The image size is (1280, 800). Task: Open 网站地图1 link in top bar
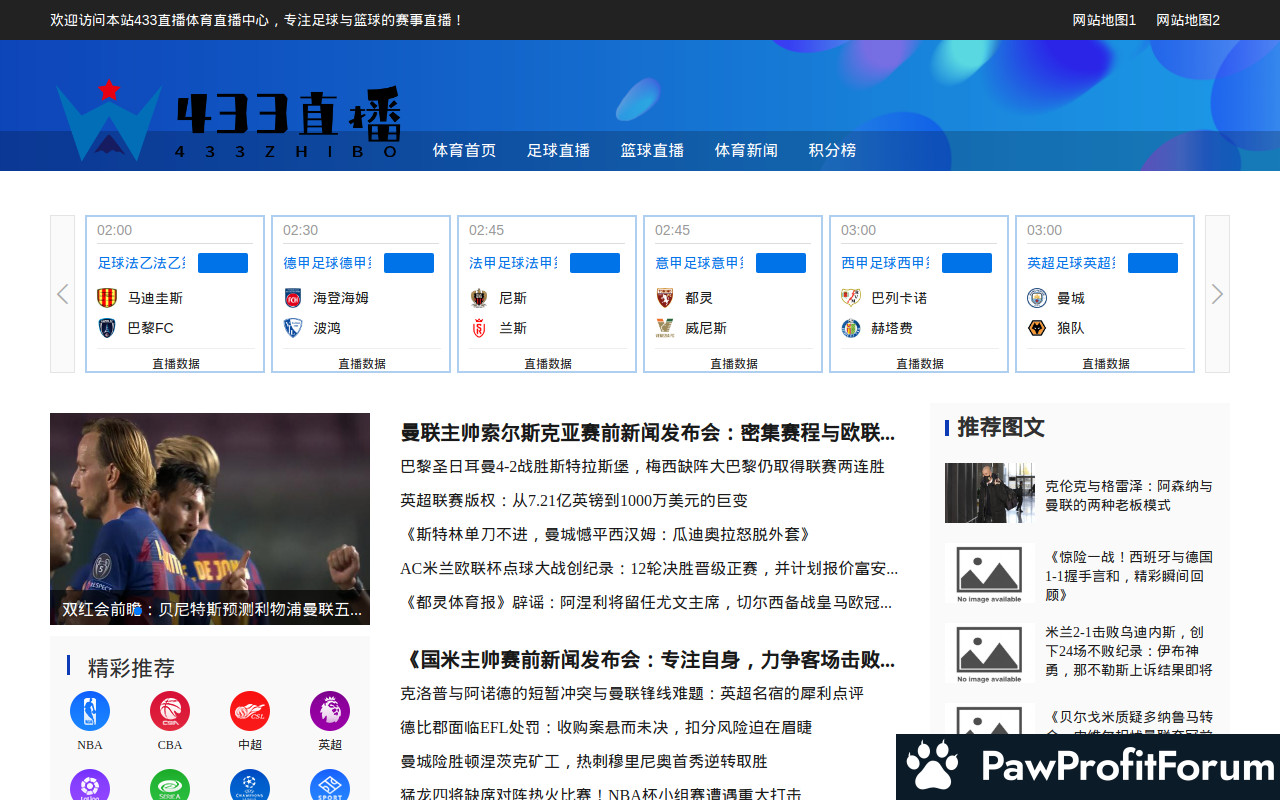[1104, 20]
